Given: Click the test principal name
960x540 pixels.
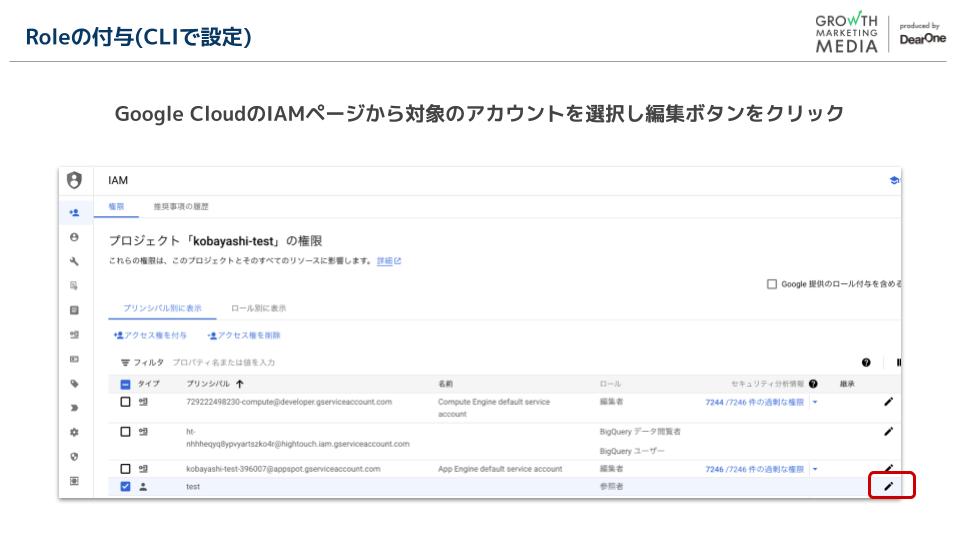Looking at the screenshot, I should click(x=193, y=487).
